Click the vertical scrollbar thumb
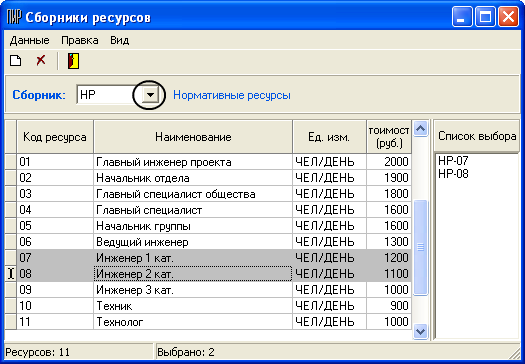This screenshot has width=525, height=364. (x=421, y=247)
